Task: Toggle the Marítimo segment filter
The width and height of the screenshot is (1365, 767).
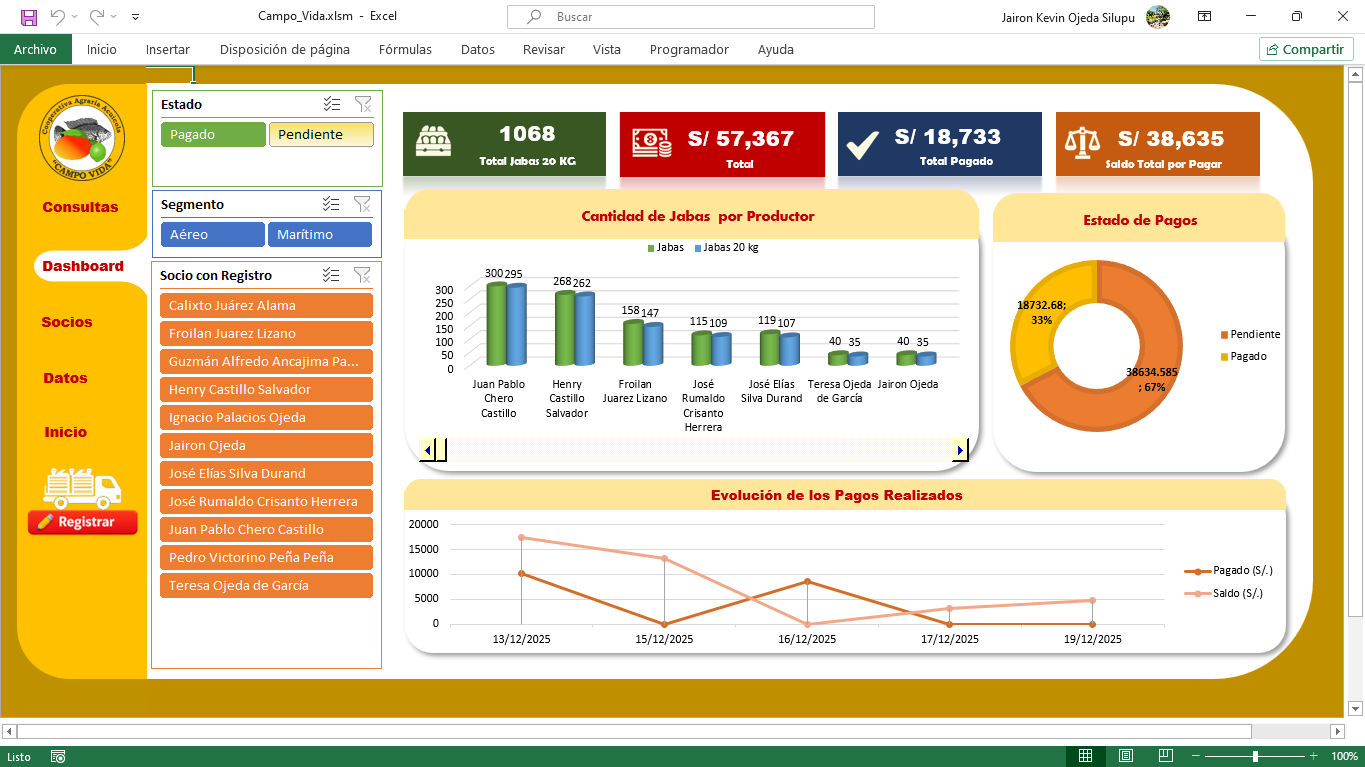Action: point(319,235)
